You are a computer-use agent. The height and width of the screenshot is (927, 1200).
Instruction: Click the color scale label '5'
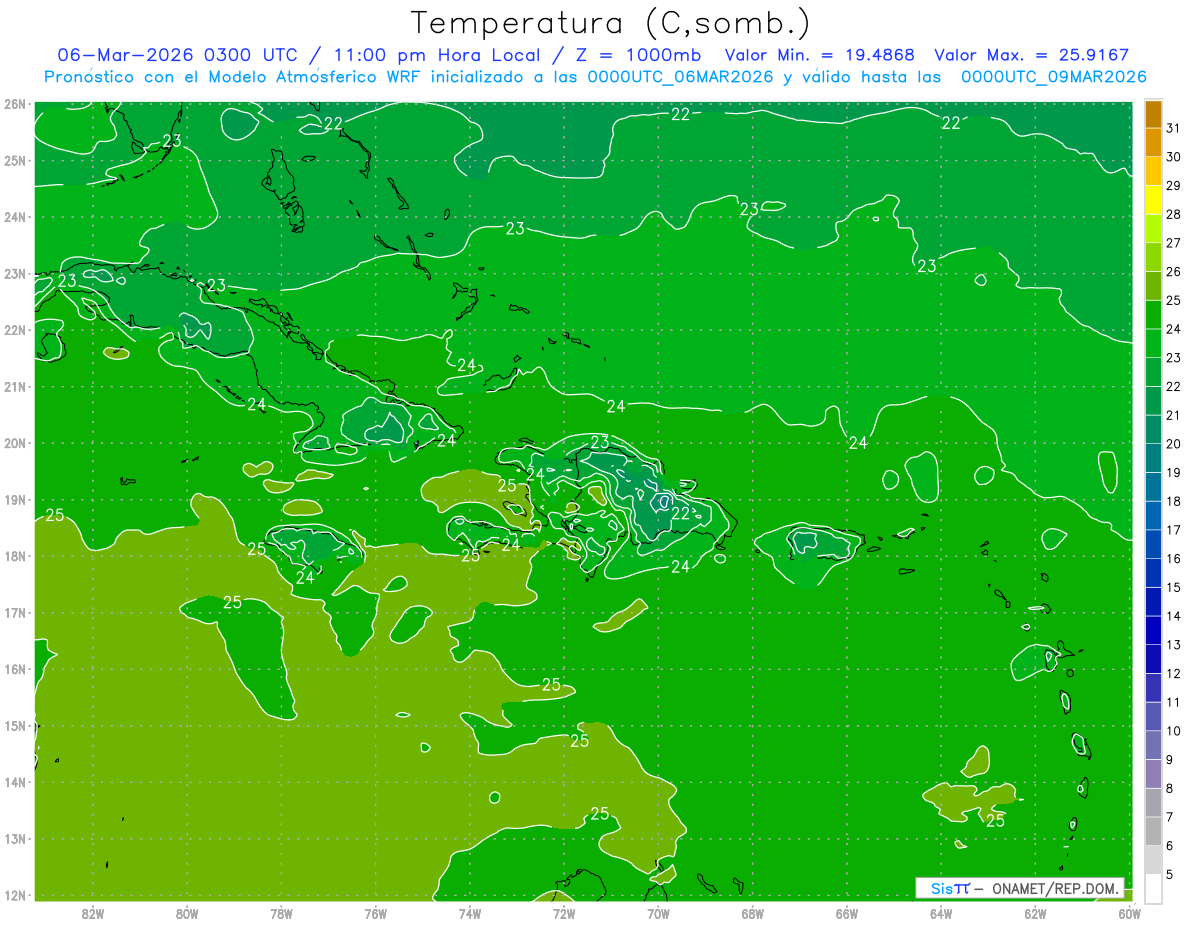[1169, 874]
